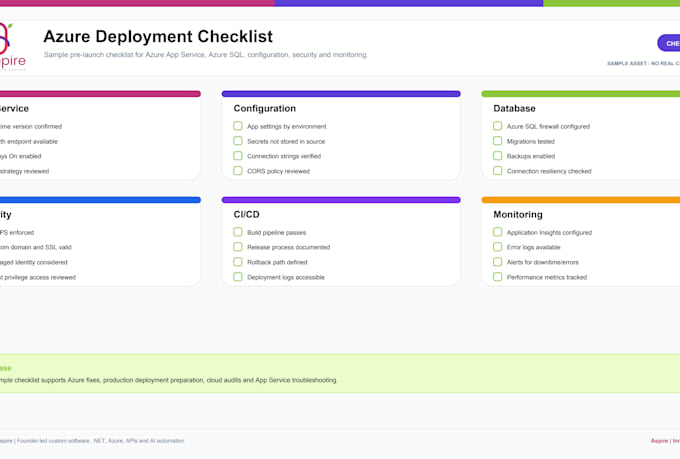Mark 'Azure SQL firewall configured' as done

[x=497, y=126]
